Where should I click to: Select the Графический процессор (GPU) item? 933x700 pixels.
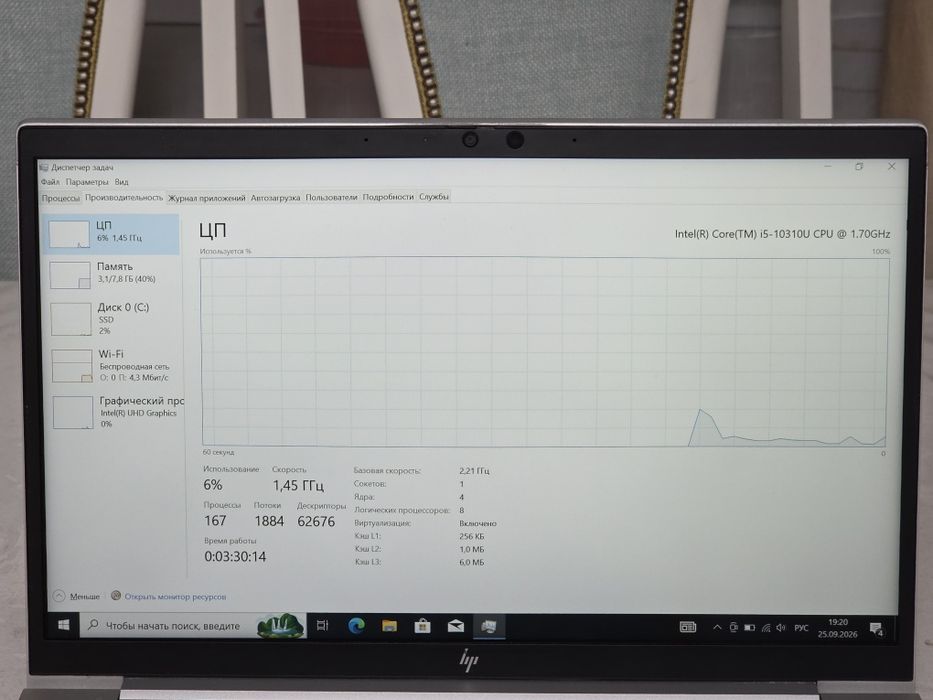(x=117, y=412)
